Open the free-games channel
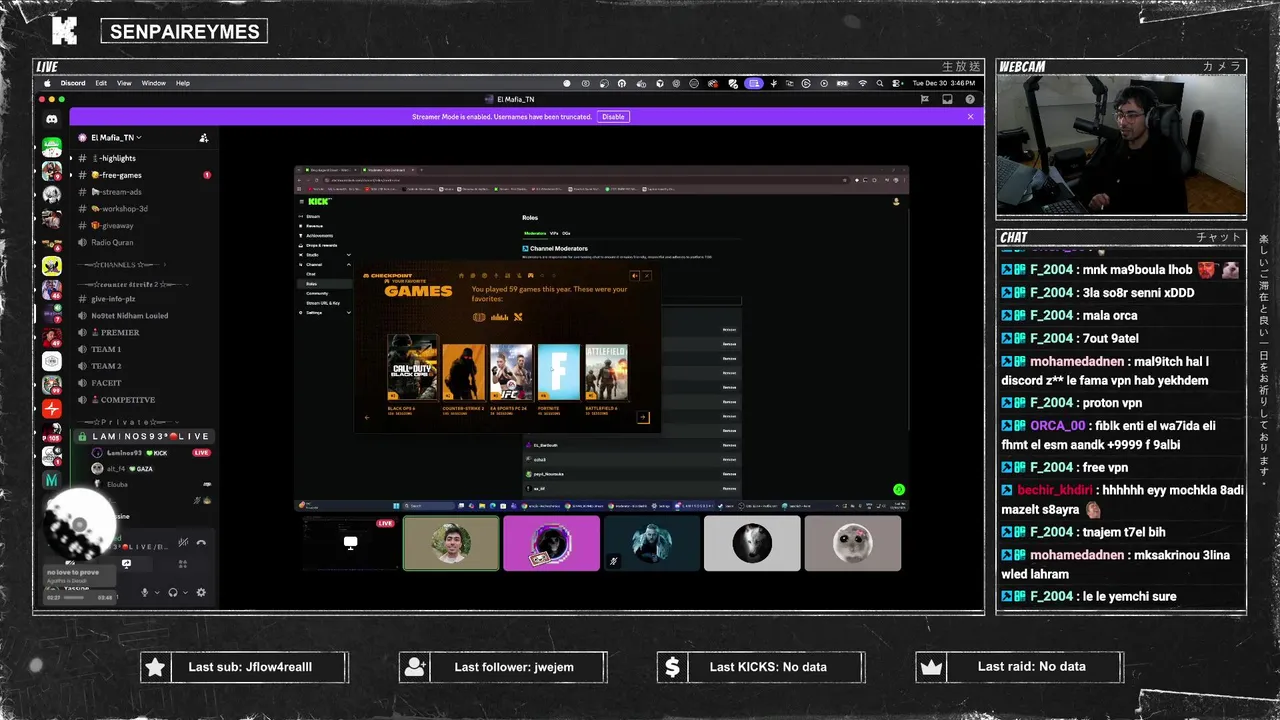The height and width of the screenshot is (720, 1280). tap(144, 175)
